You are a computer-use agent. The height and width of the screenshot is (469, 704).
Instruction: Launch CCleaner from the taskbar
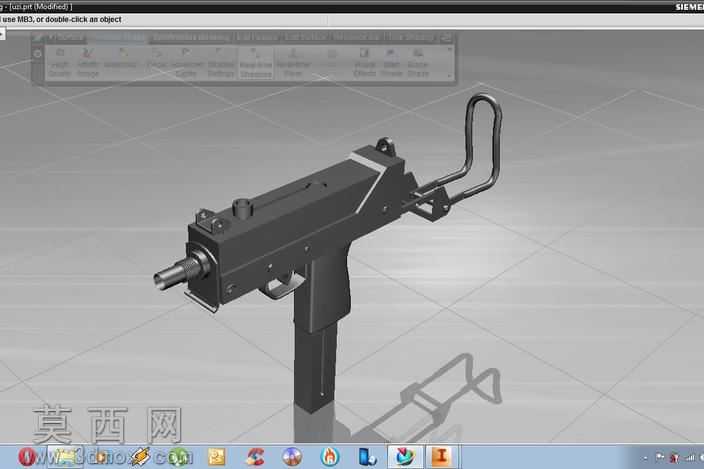[x=255, y=457]
